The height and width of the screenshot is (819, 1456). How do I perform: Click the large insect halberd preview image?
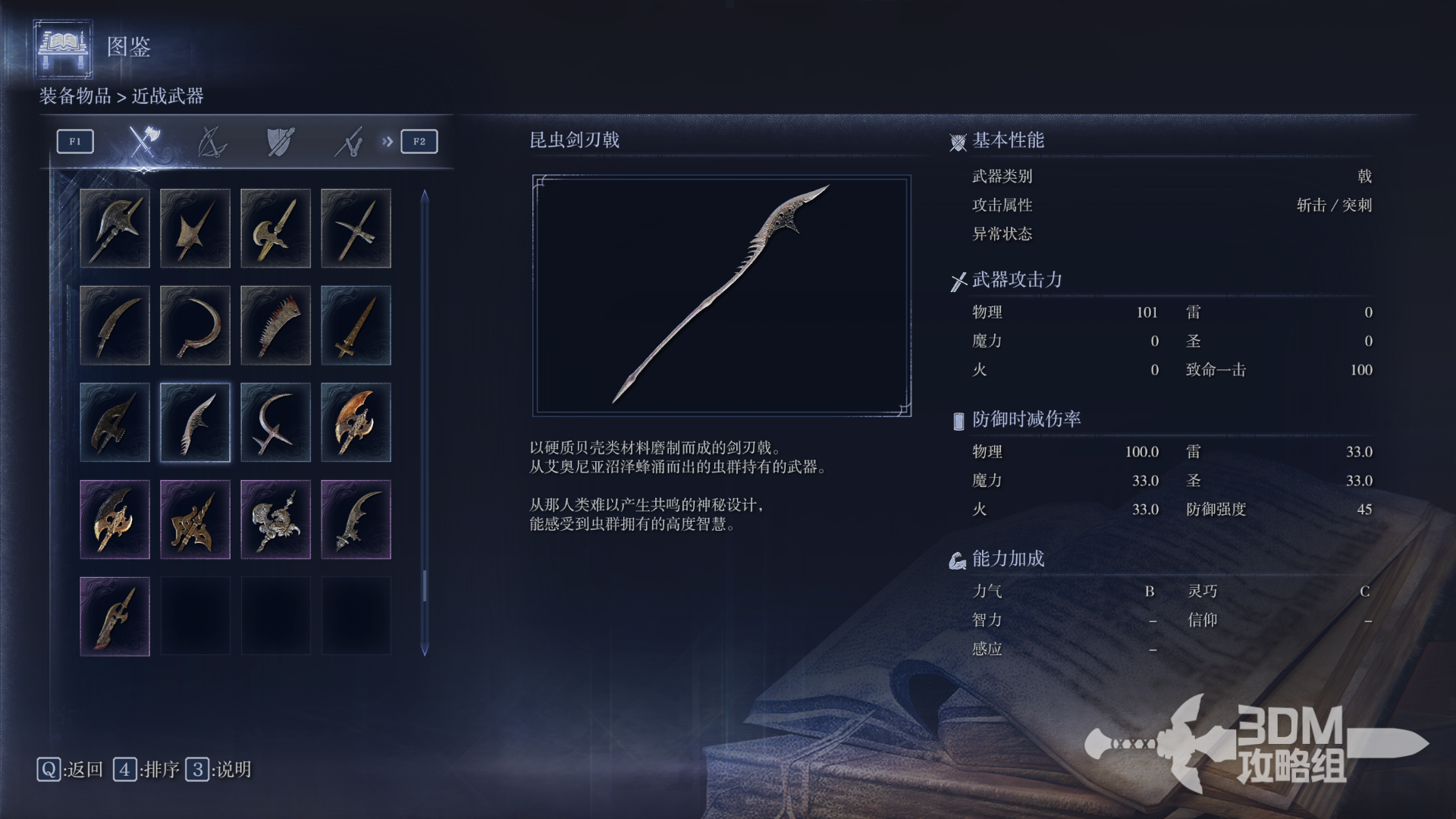pyautogui.click(x=722, y=296)
